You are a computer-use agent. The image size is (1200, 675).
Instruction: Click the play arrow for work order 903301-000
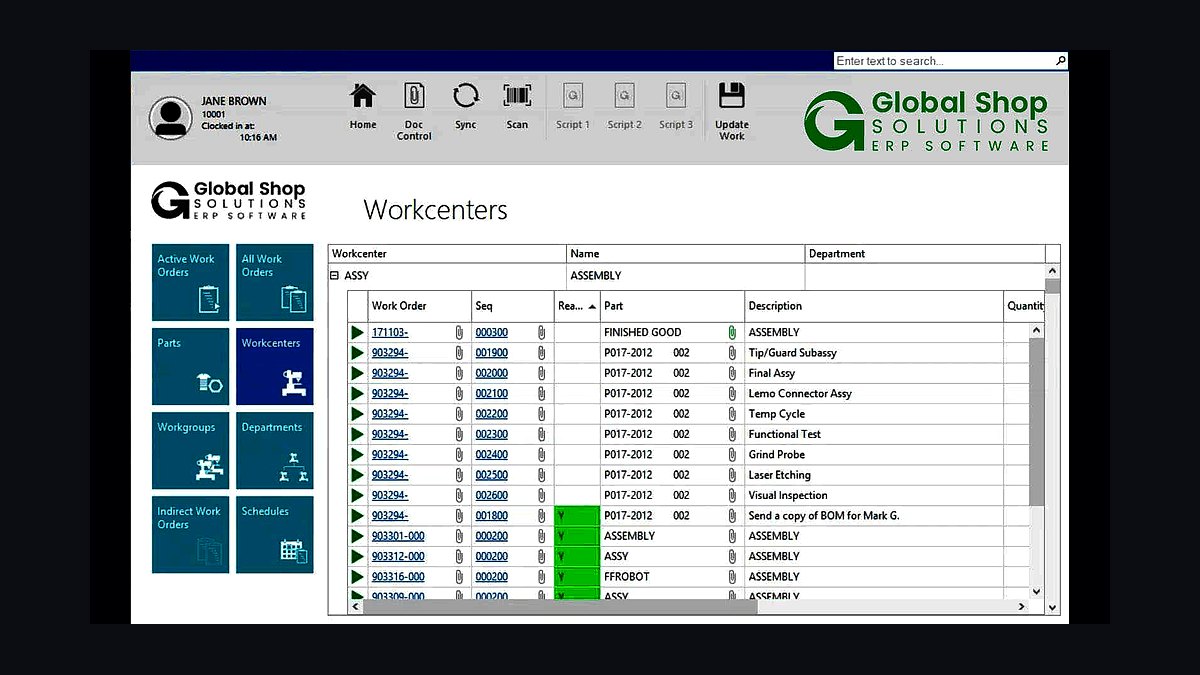[x=358, y=536]
